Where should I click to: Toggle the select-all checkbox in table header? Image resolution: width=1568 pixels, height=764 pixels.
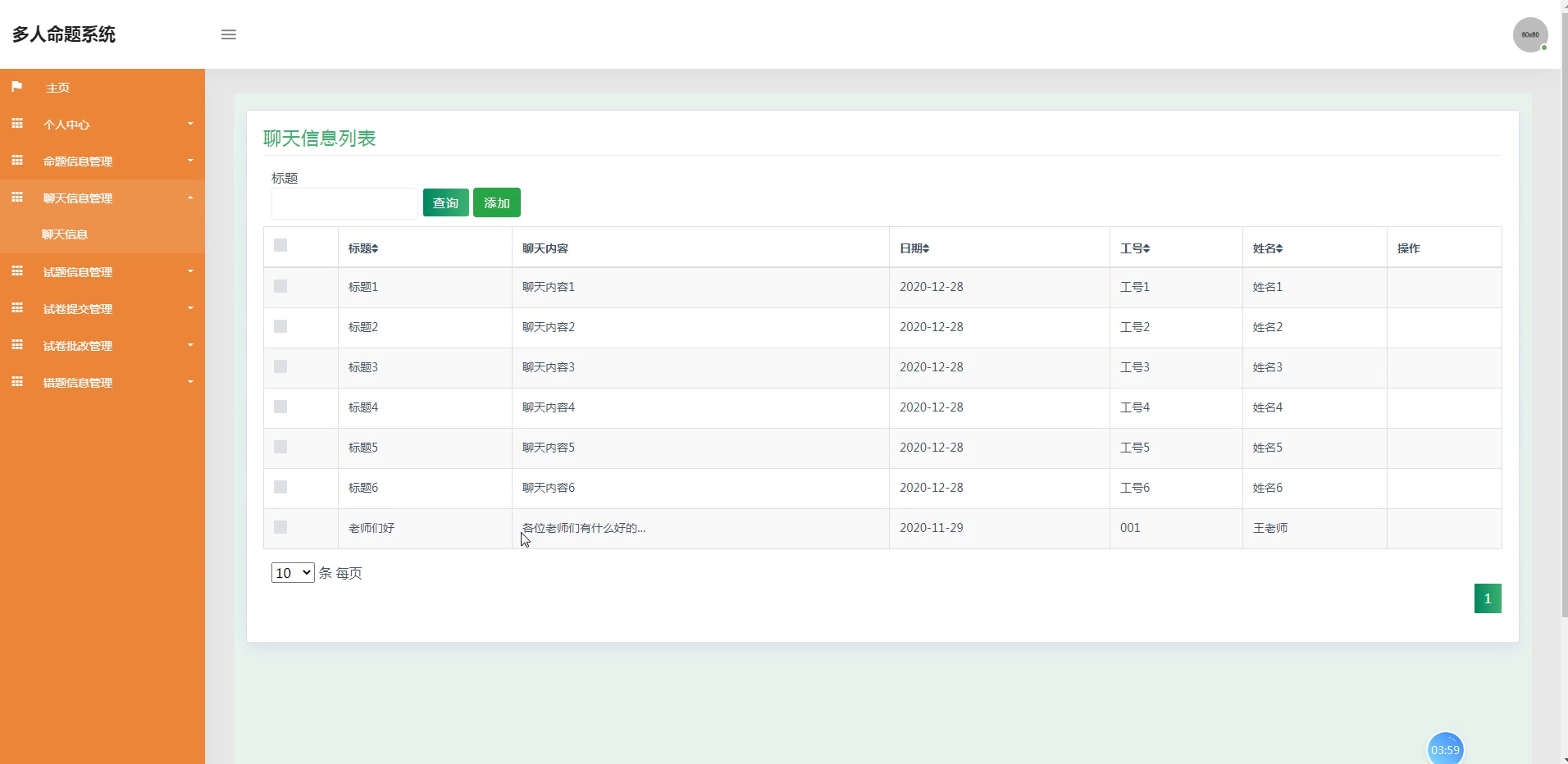point(280,245)
